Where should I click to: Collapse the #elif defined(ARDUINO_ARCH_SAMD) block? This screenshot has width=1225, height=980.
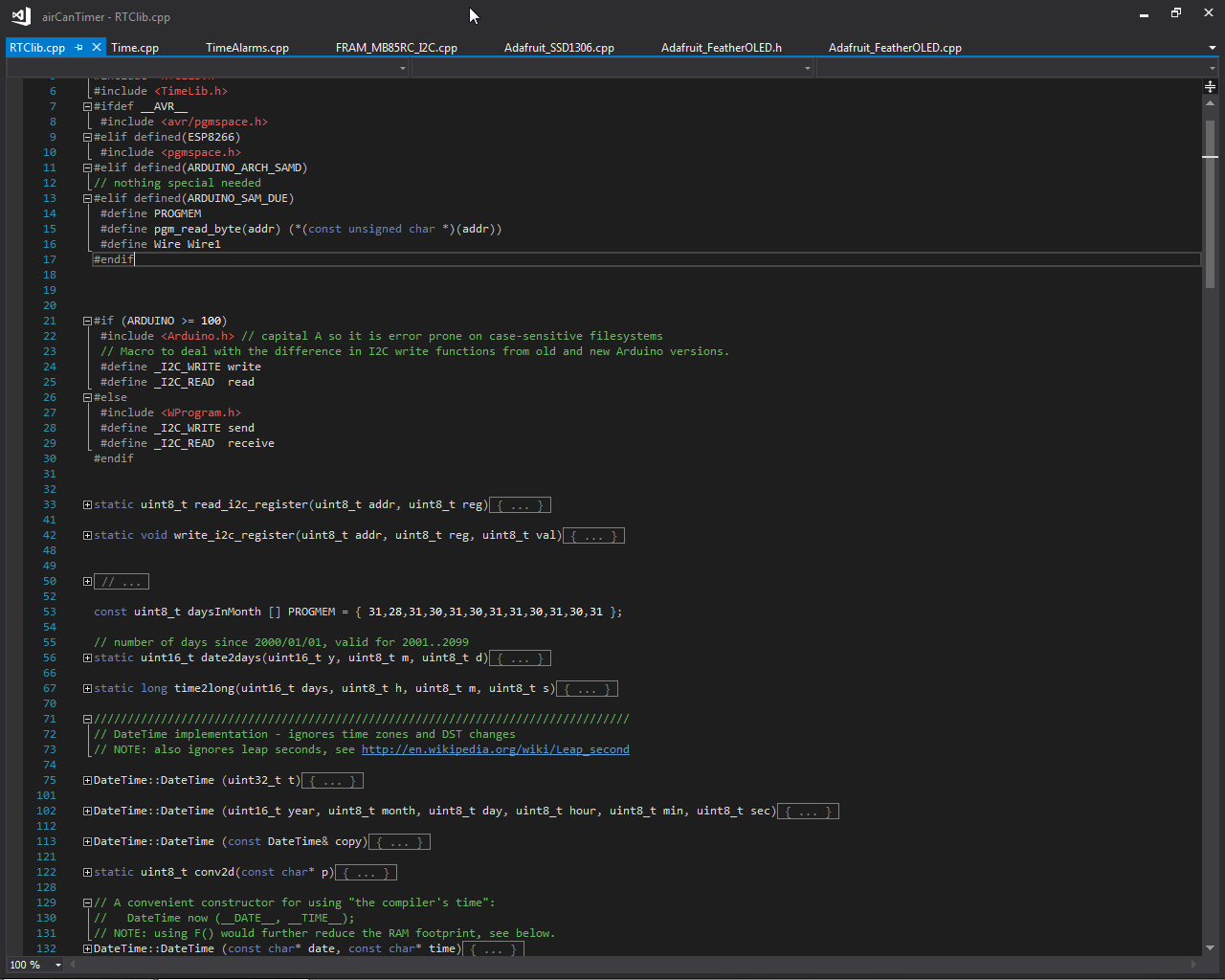point(87,167)
